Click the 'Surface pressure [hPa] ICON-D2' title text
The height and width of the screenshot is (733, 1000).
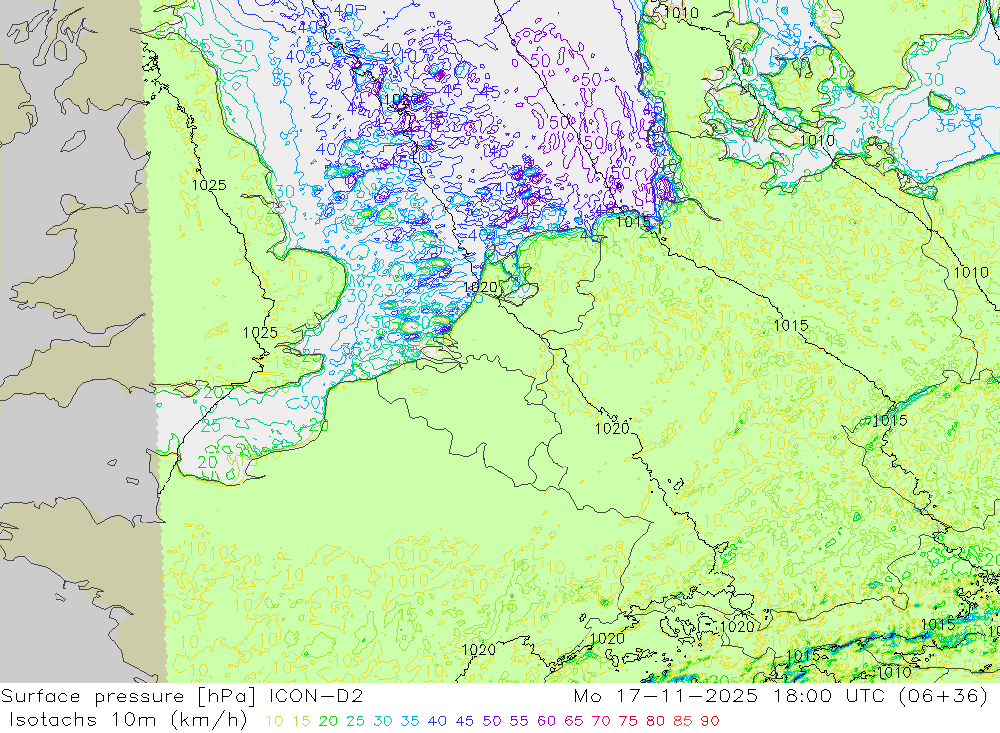[182, 696]
